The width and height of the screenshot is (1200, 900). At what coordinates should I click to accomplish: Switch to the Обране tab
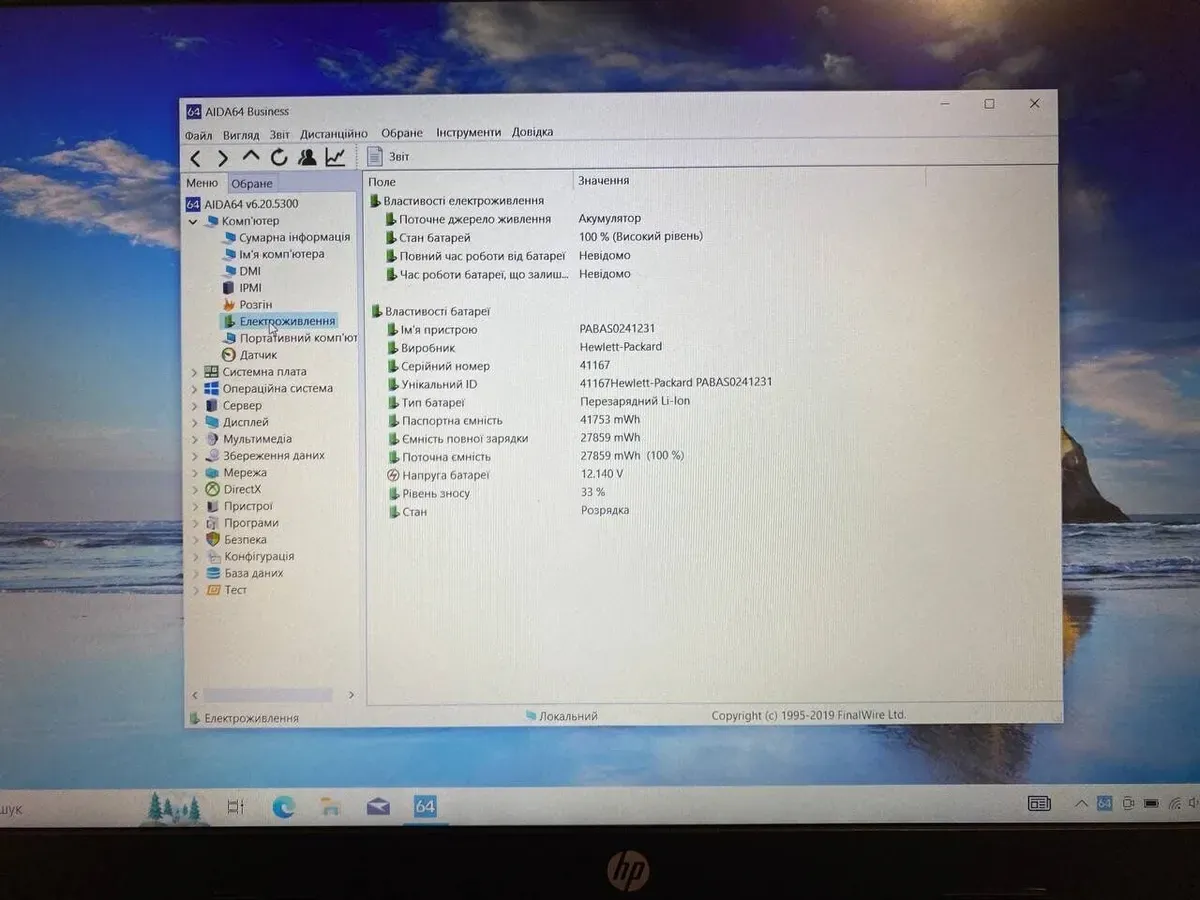click(252, 184)
